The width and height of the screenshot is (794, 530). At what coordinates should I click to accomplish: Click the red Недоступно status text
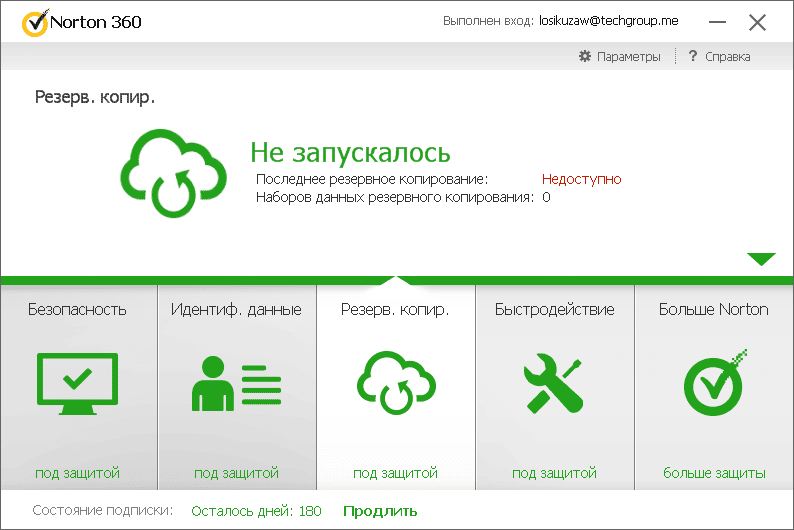coord(581,179)
